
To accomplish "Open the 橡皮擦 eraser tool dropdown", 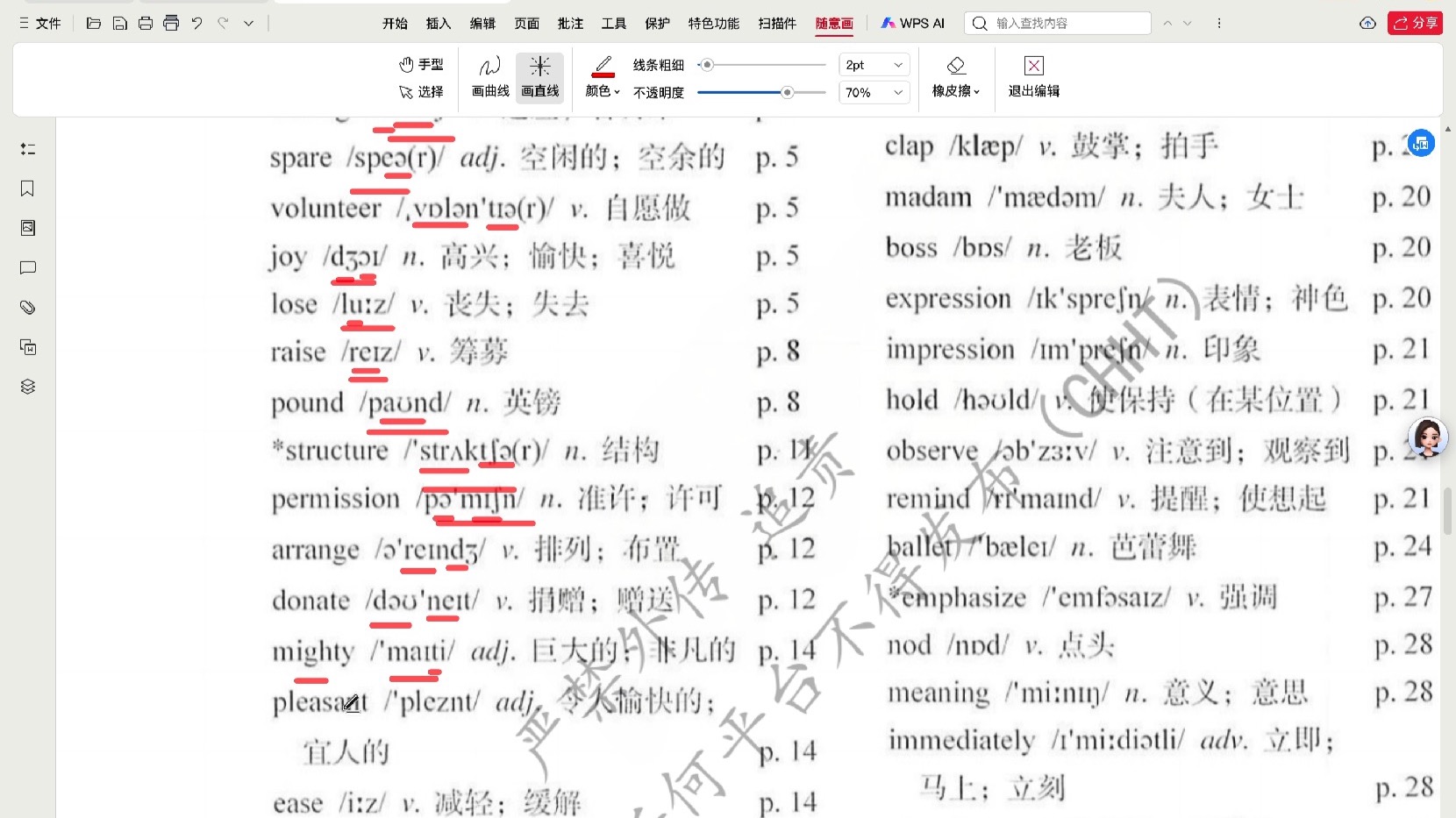I will pyautogui.click(x=956, y=77).
